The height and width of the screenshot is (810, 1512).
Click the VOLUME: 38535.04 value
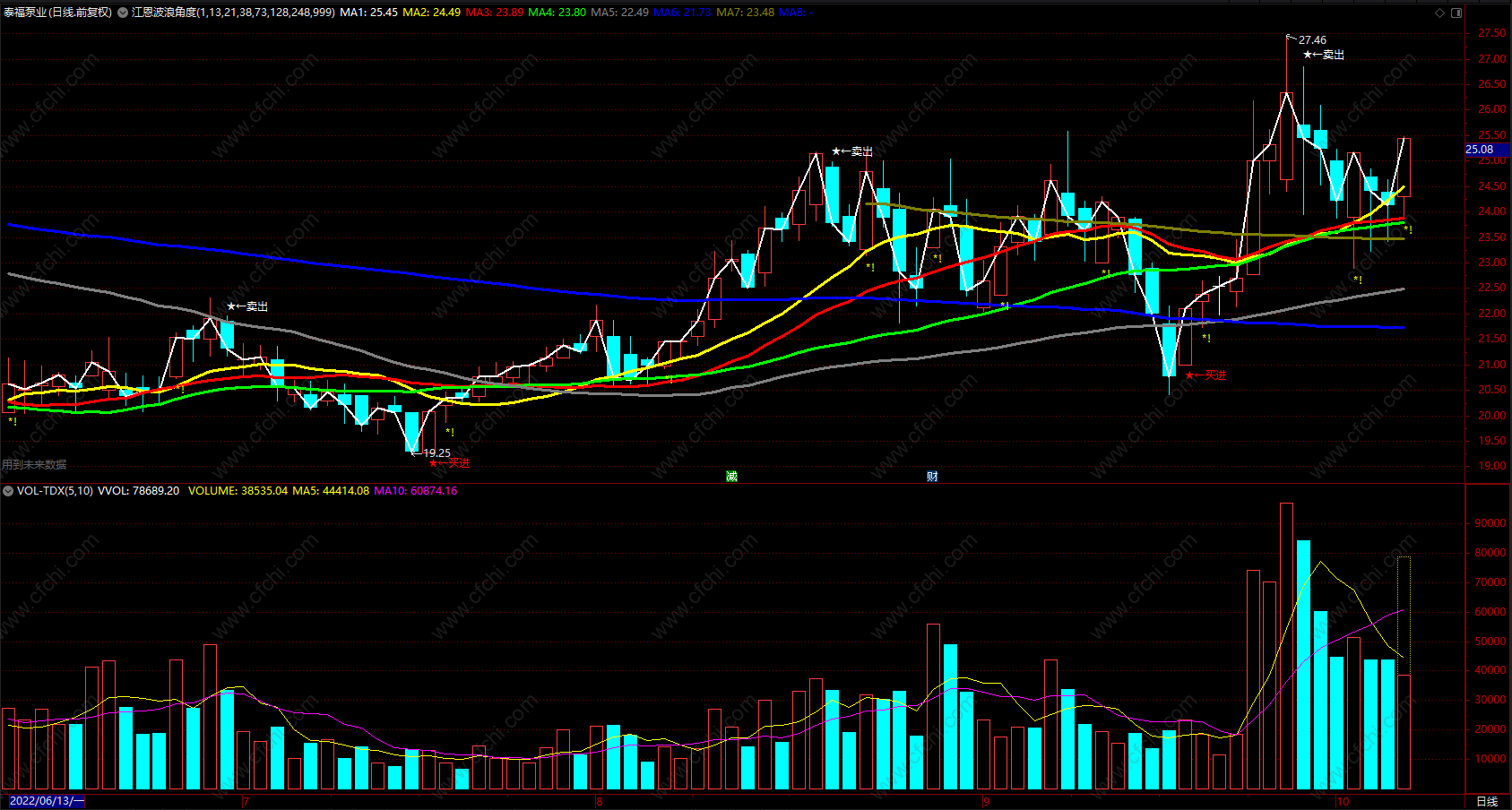238,491
